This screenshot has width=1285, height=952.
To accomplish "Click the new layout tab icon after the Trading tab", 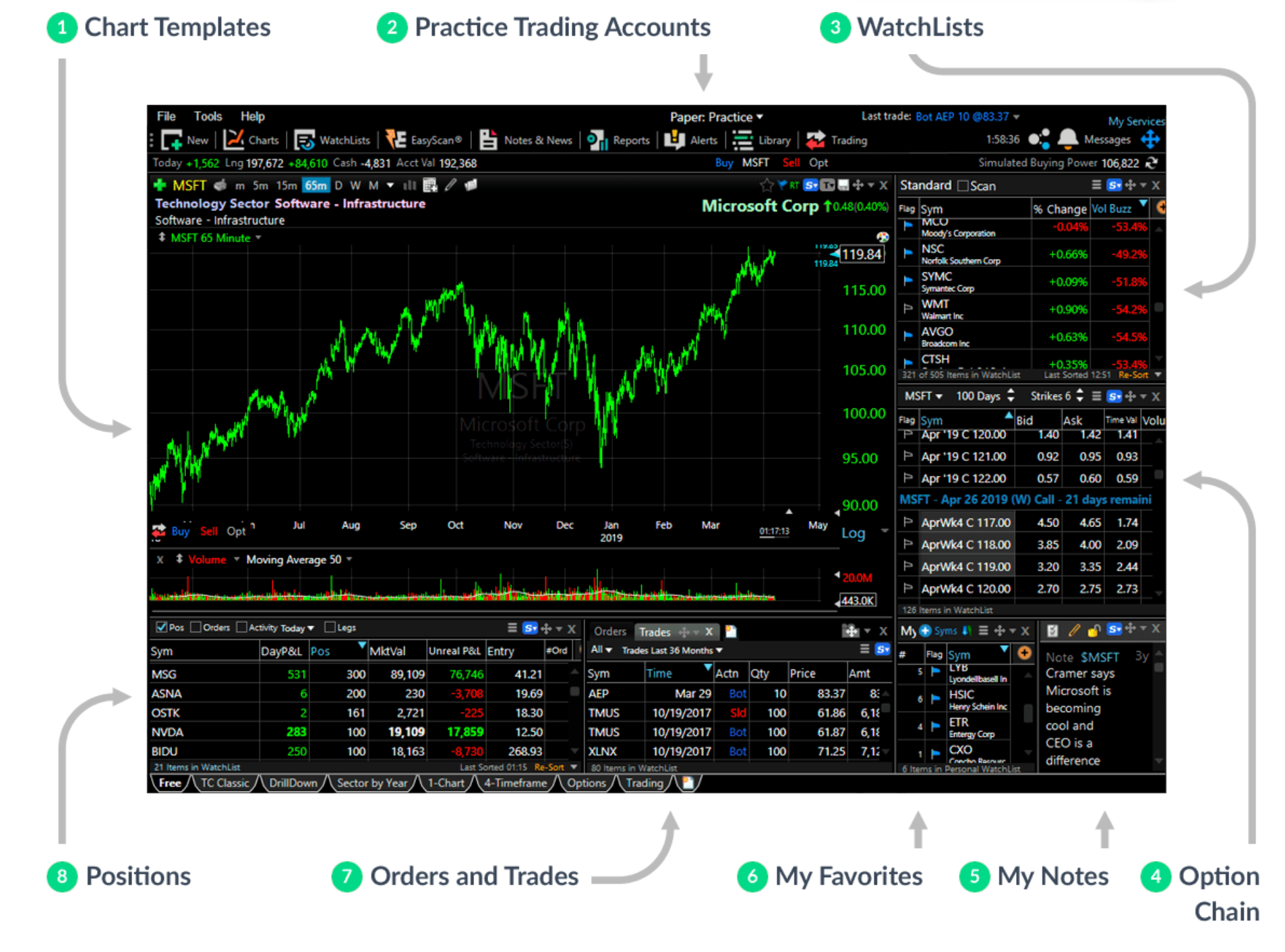I will [687, 783].
